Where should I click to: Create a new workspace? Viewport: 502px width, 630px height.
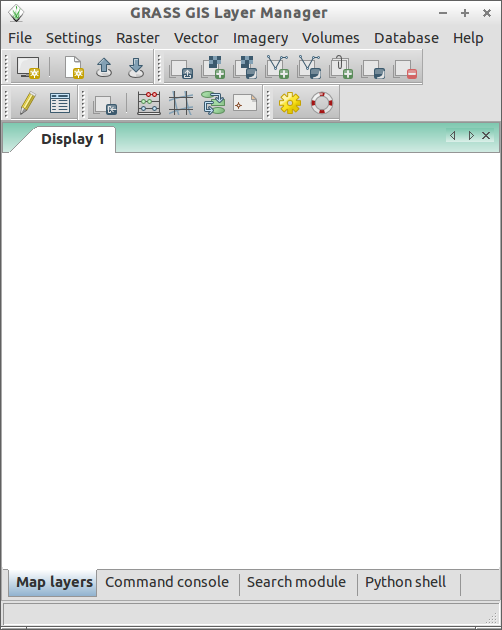point(74,67)
